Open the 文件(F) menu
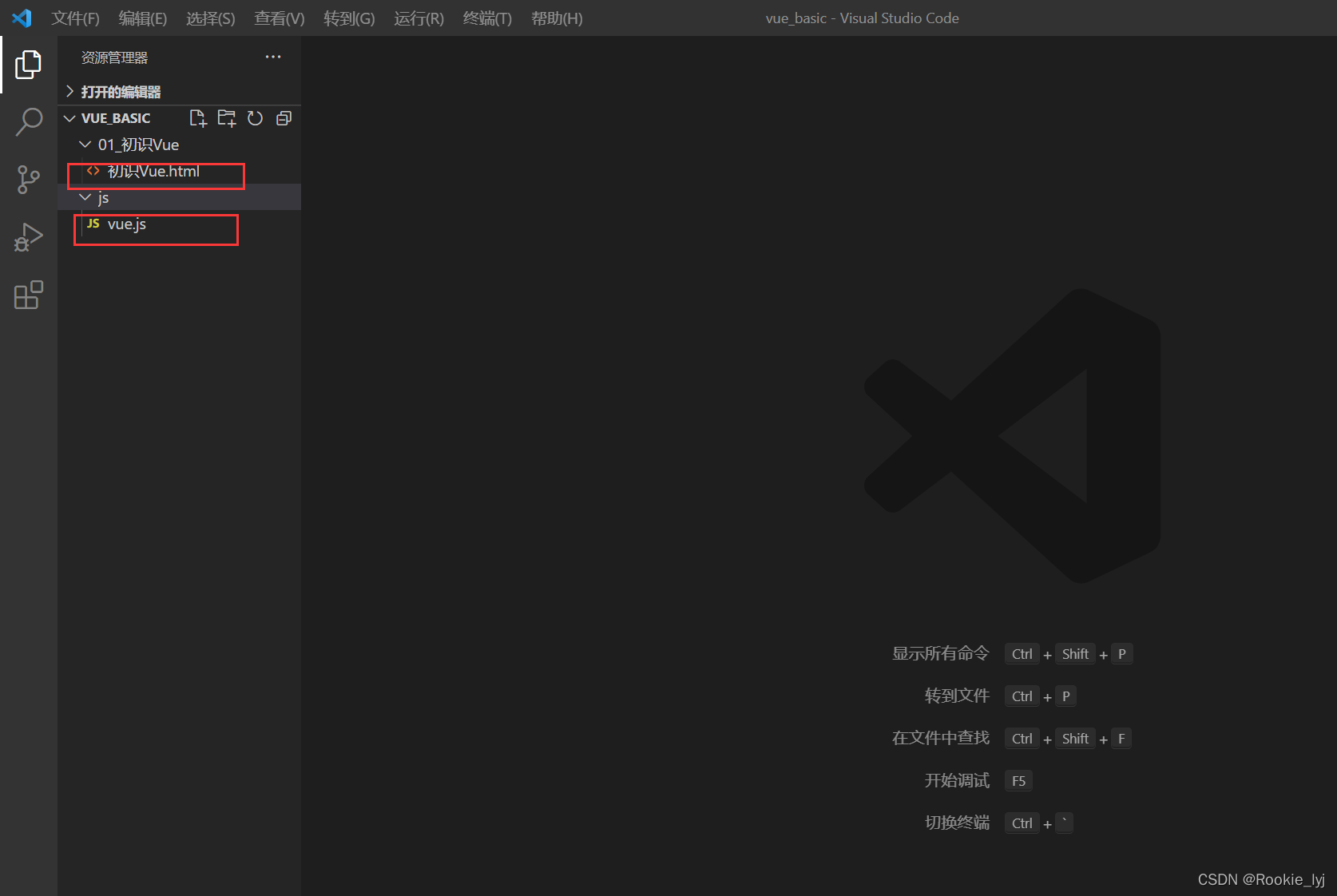1337x896 pixels. pyautogui.click(x=74, y=18)
